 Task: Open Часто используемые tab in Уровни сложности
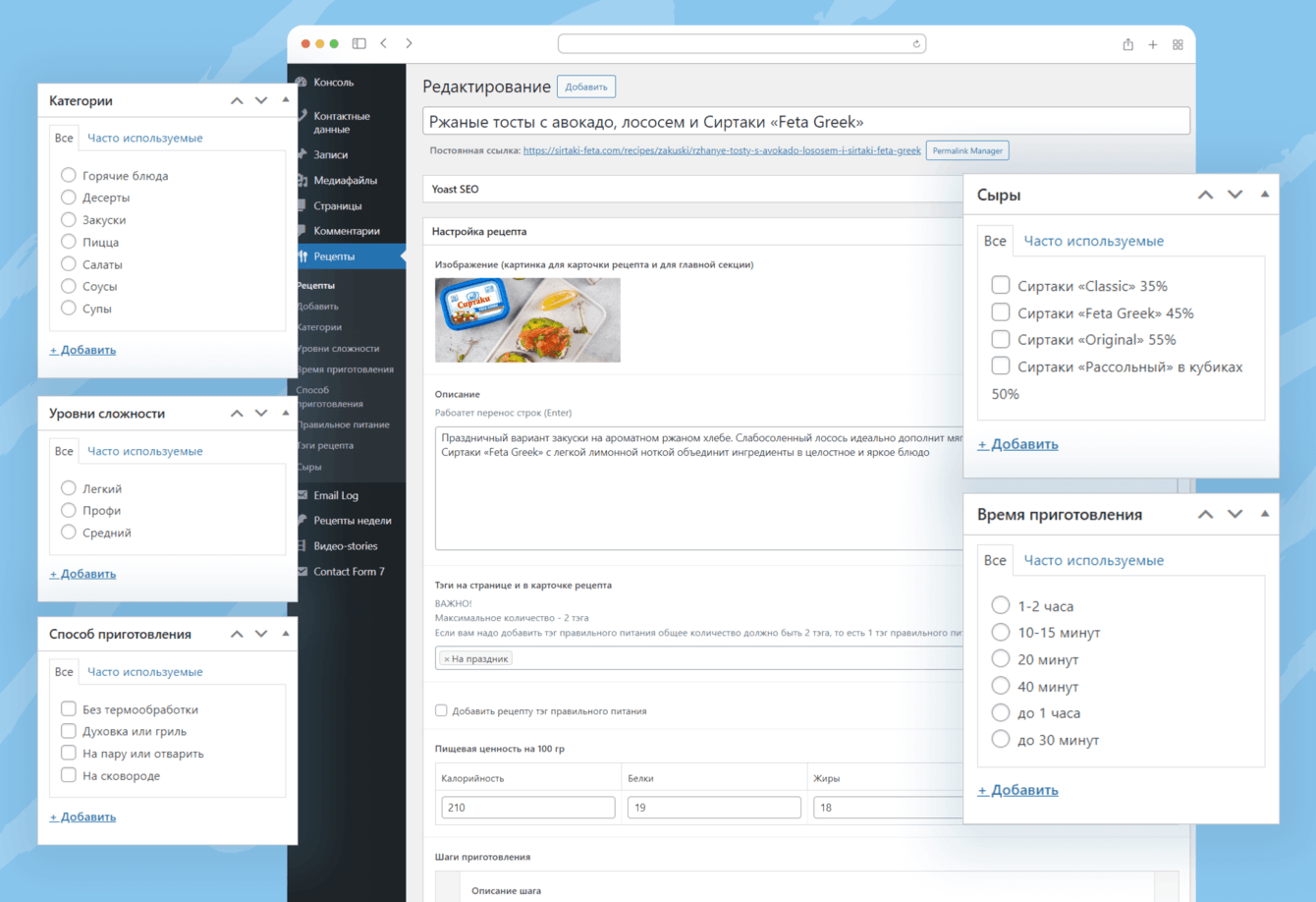(x=144, y=451)
